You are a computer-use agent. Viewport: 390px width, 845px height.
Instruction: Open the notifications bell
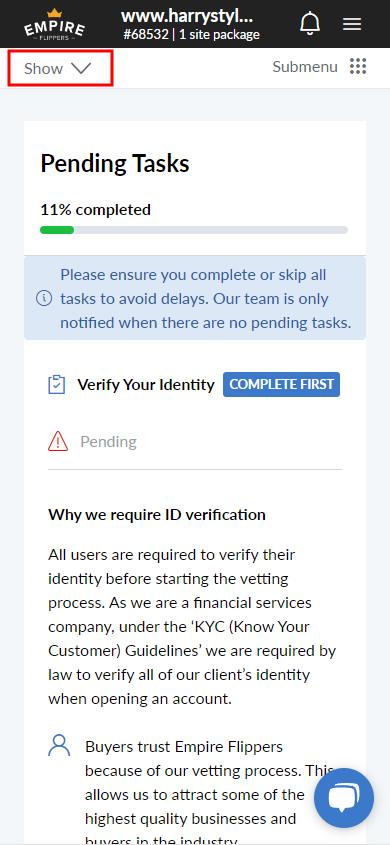(310, 24)
